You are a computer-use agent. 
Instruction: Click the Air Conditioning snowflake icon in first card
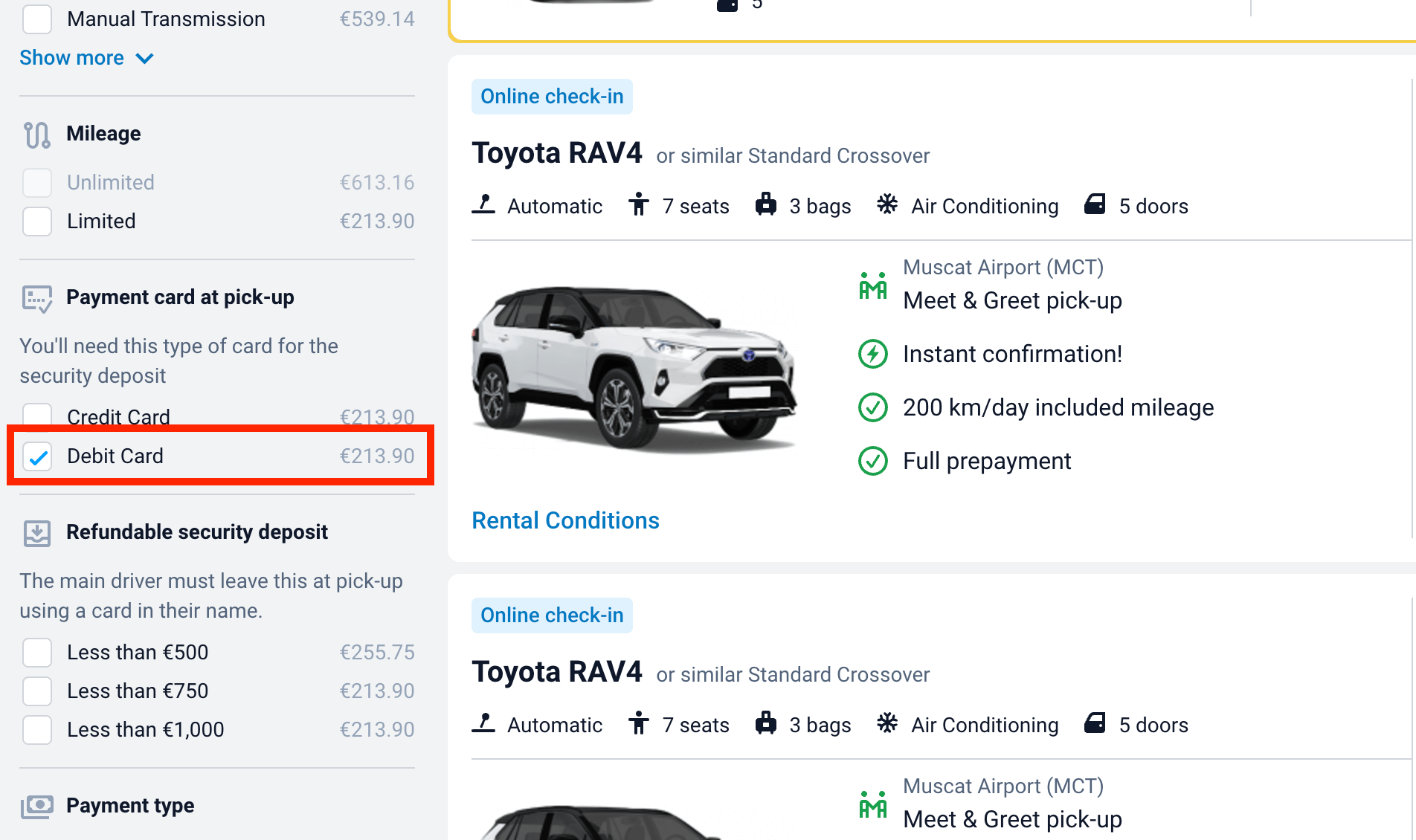click(887, 204)
